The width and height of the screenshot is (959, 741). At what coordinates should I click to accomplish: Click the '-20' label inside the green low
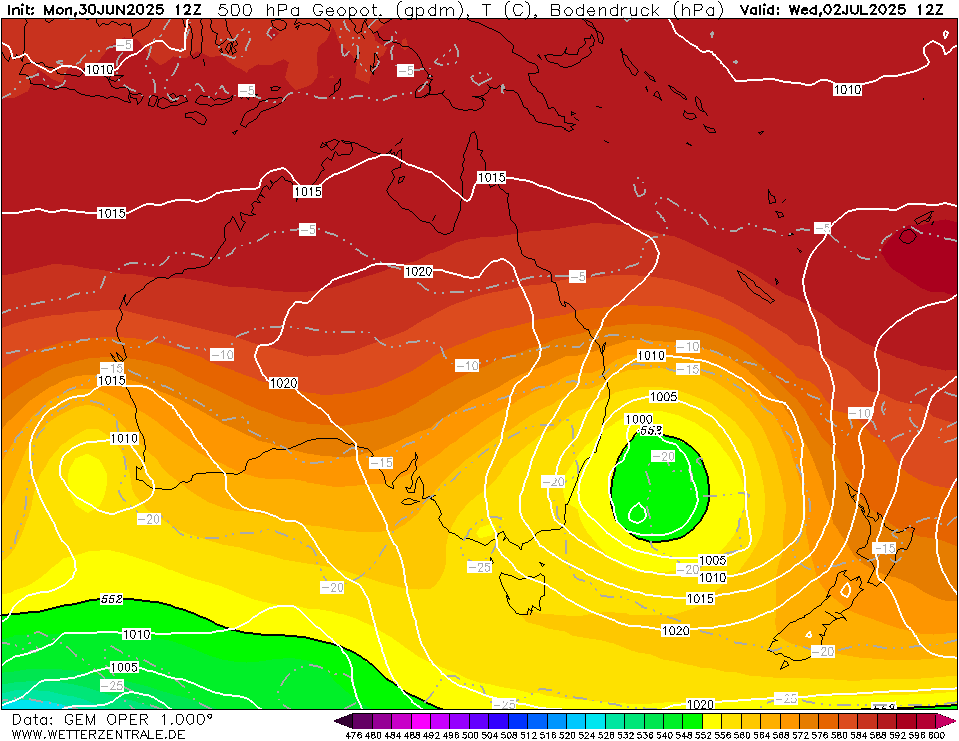coord(663,456)
